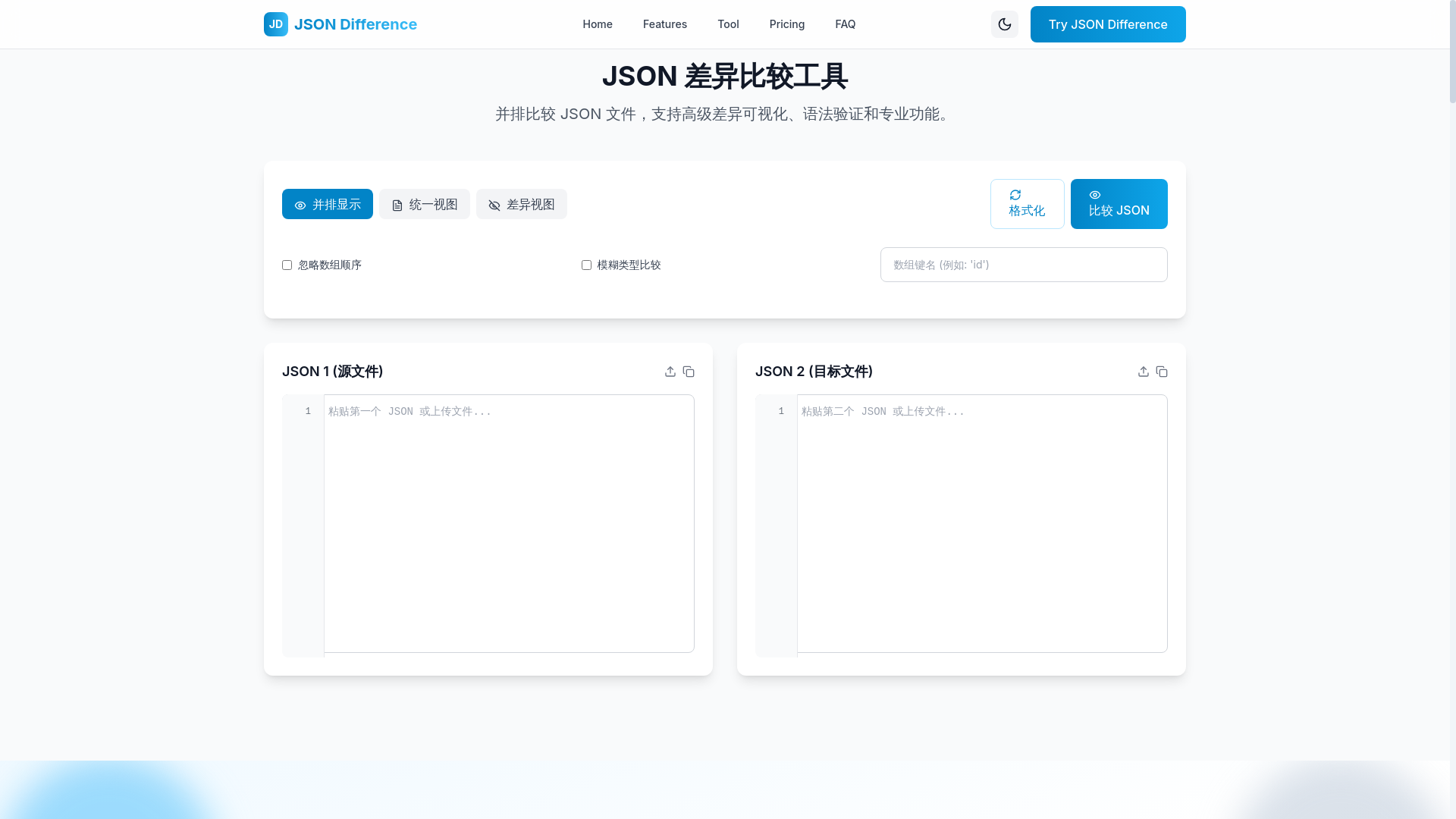The height and width of the screenshot is (819, 1456).
Task: Upload file icon for JSON 1
Action: point(670,372)
